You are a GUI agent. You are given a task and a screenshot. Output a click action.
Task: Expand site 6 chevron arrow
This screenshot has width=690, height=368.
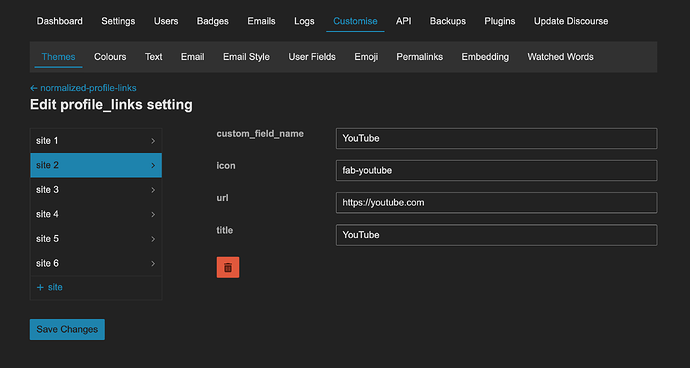153,264
